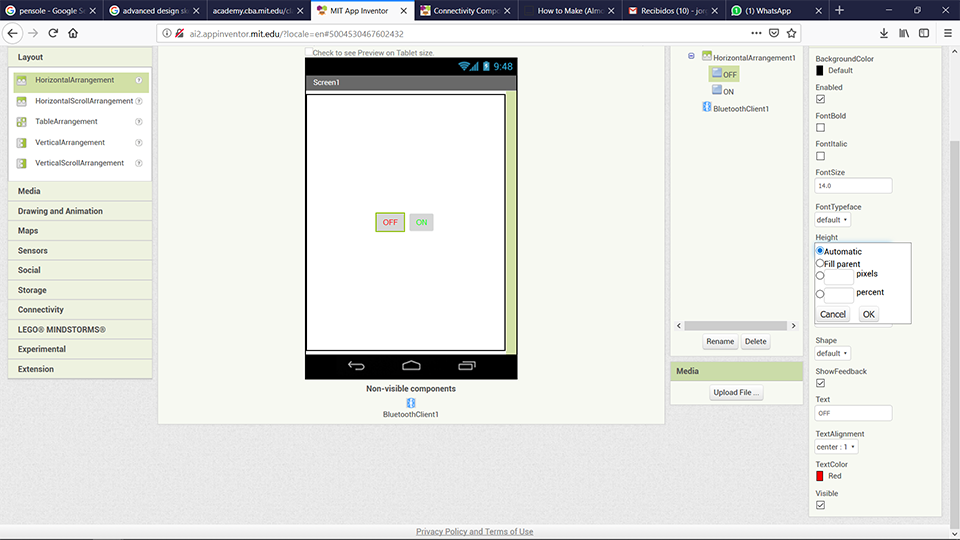Click the Rename component button
This screenshot has width=960, height=540.
[x=720, y=342]
